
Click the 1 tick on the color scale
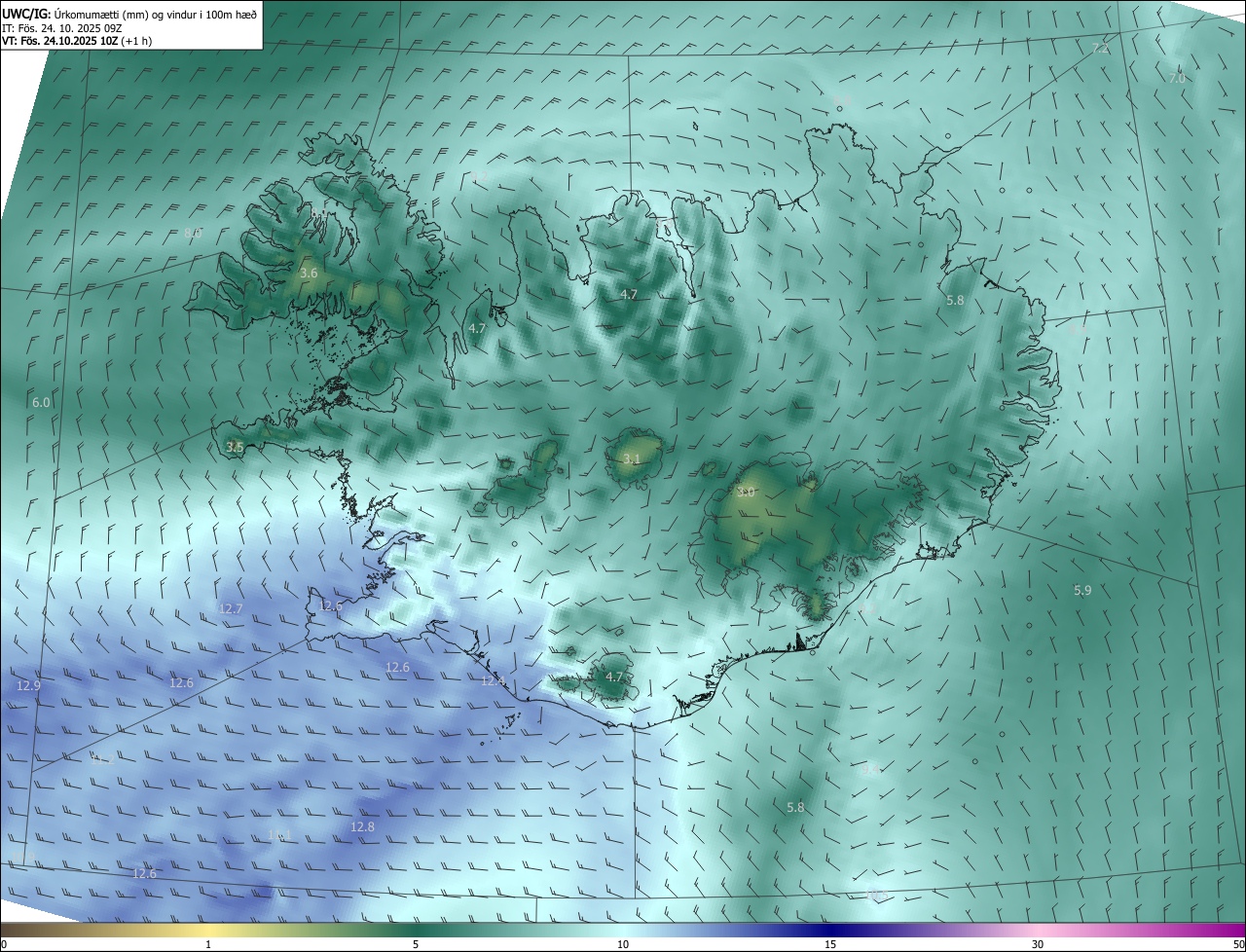point(208,944)
